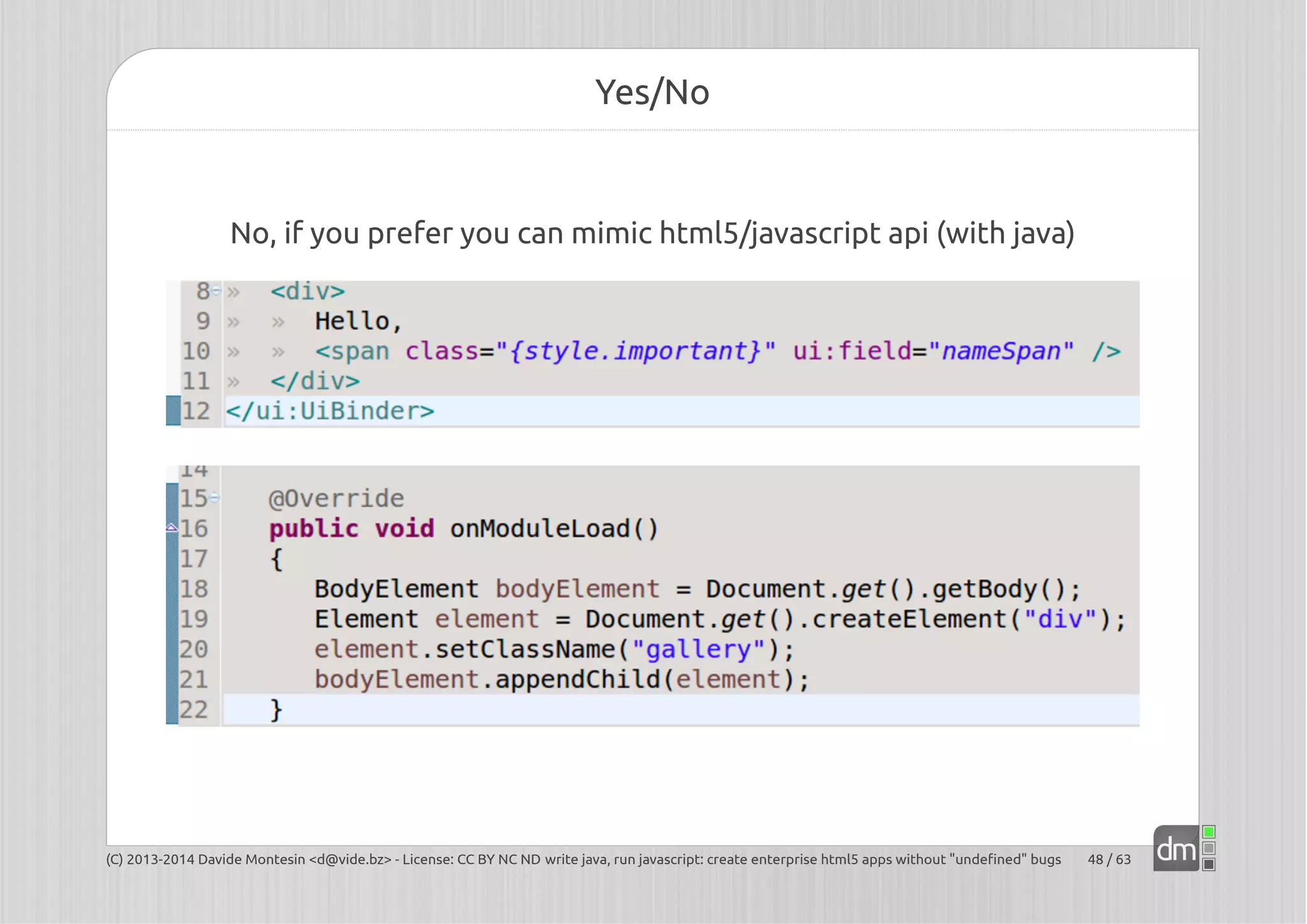The width and height of the screenshot is (1307, 924).
Task: Click the onModuleLoad() method name
Action: 554,528
